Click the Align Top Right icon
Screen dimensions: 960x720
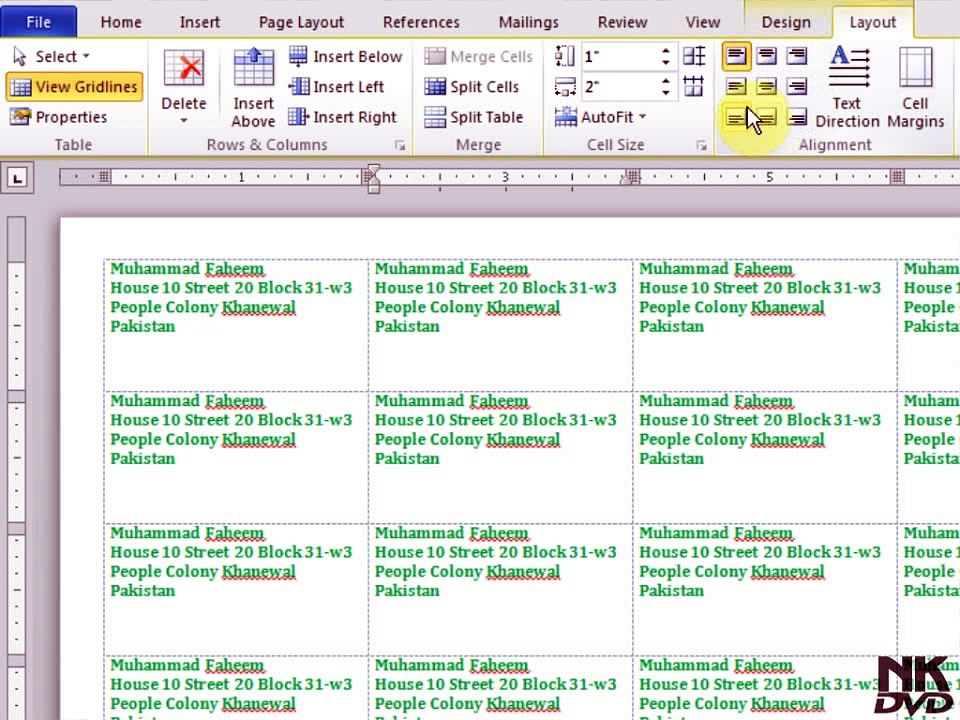[x=796, y=56]
